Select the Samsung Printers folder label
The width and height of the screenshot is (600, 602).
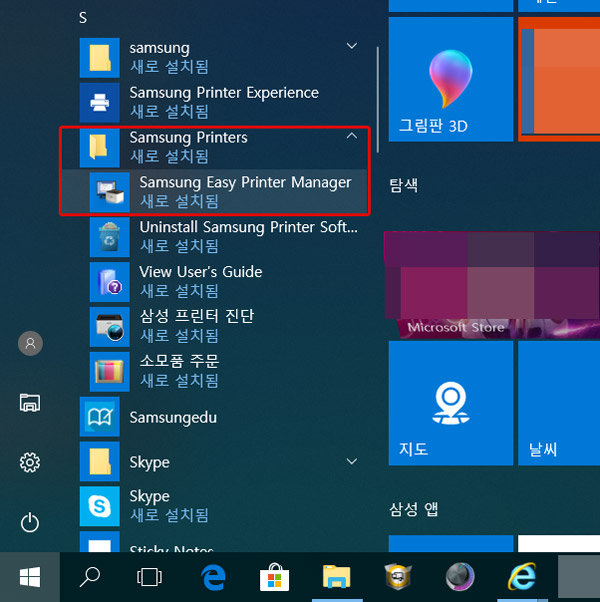188,137
